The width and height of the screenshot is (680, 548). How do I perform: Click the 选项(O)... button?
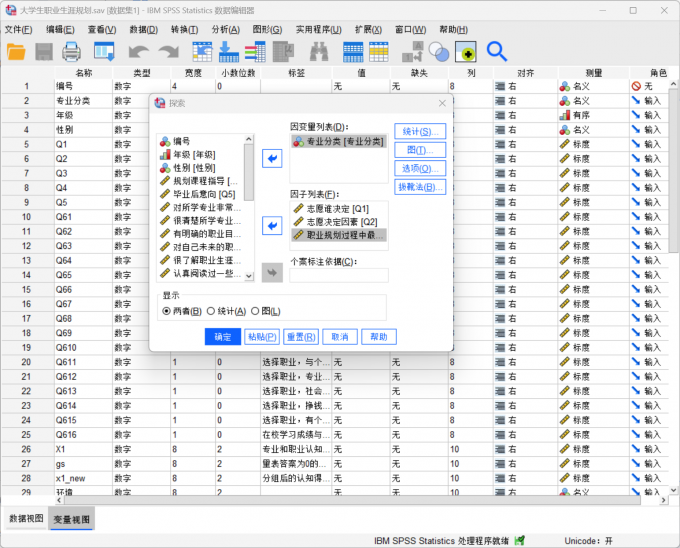420,168
